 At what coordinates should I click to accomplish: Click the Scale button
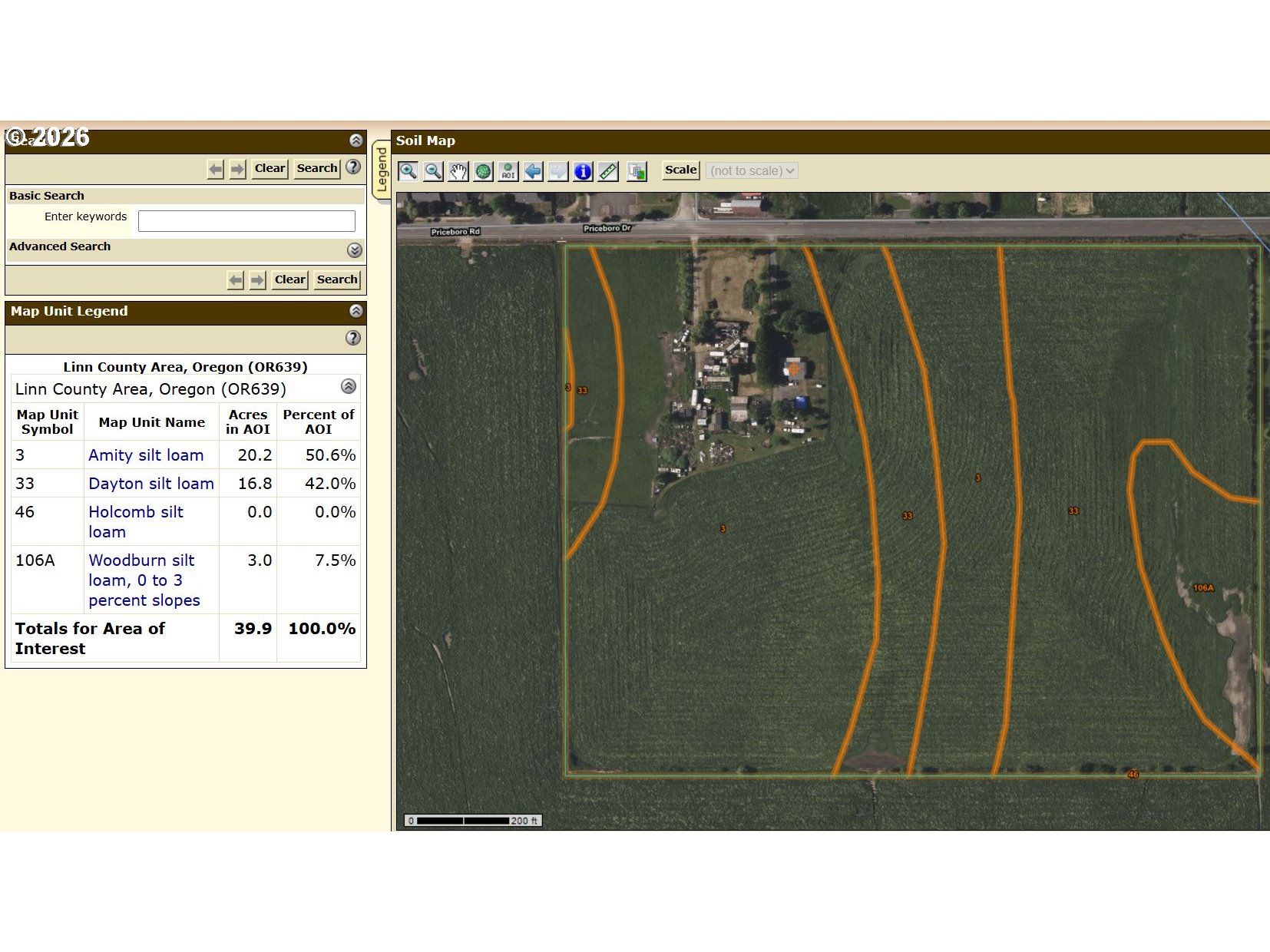click(680, 170)
